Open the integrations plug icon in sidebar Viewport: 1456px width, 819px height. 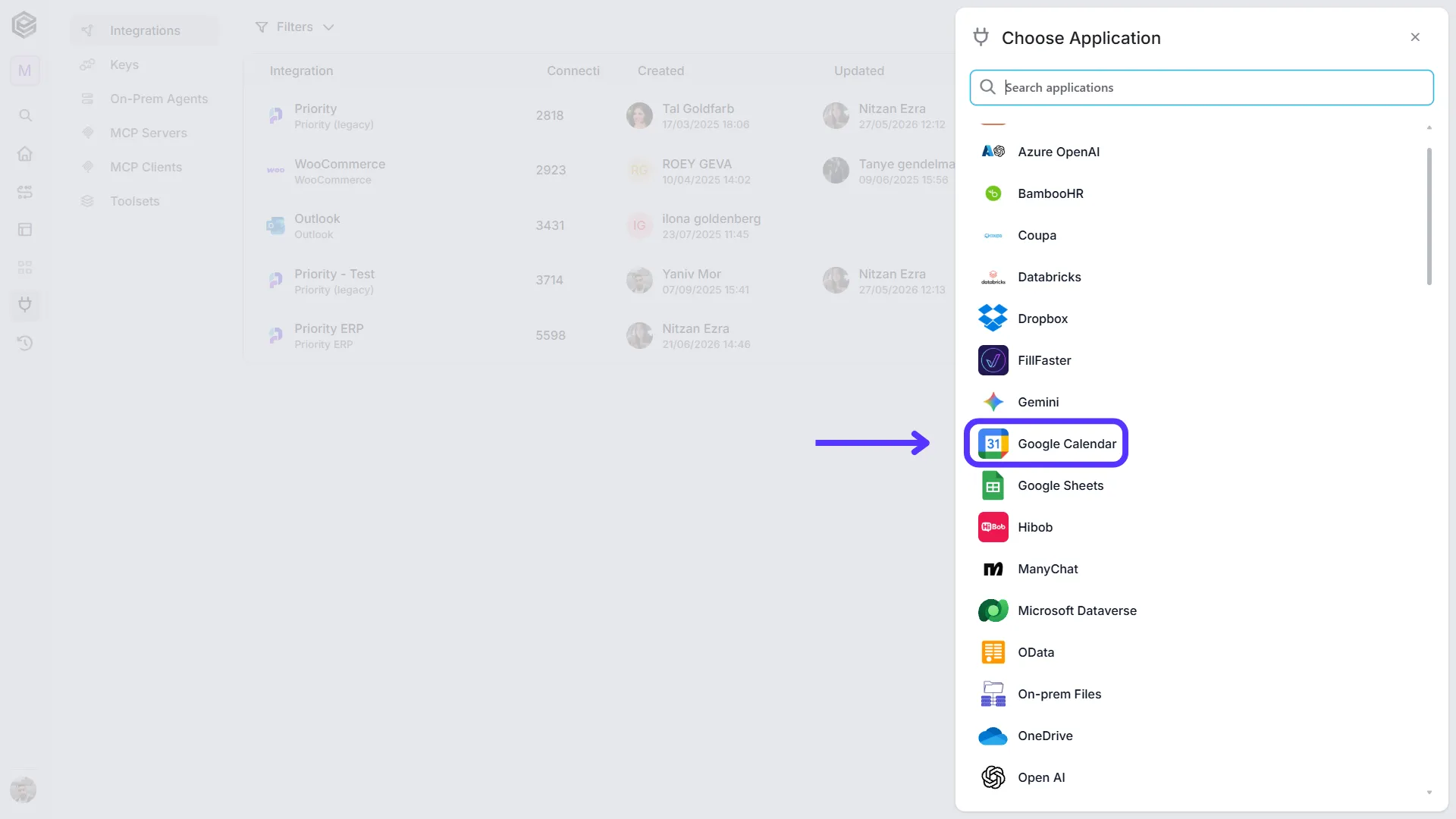25,305
